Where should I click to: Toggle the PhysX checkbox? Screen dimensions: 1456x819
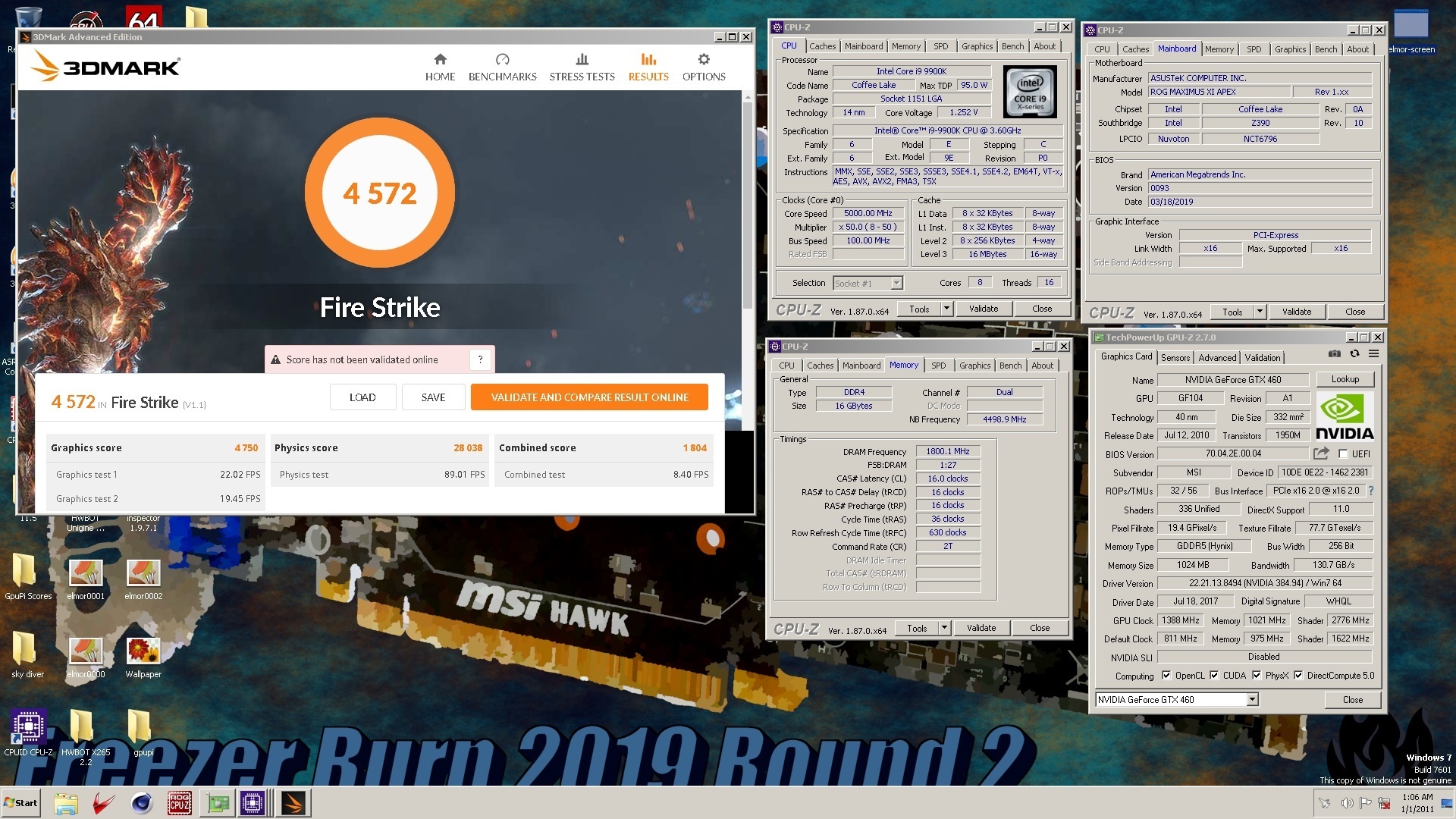(x=1257, y=676)
